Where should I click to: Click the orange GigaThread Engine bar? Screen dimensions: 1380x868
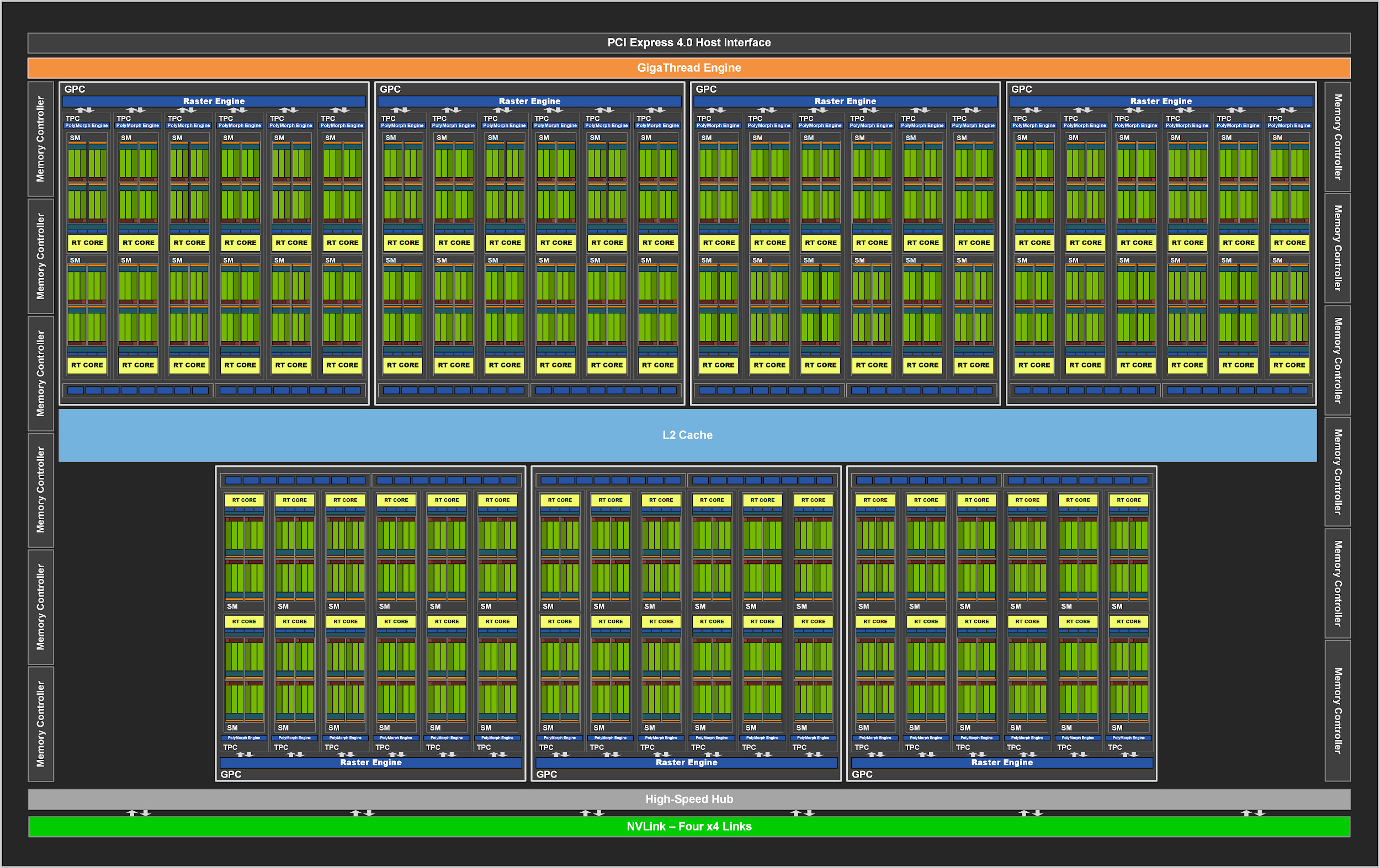(x=689, y=68)
